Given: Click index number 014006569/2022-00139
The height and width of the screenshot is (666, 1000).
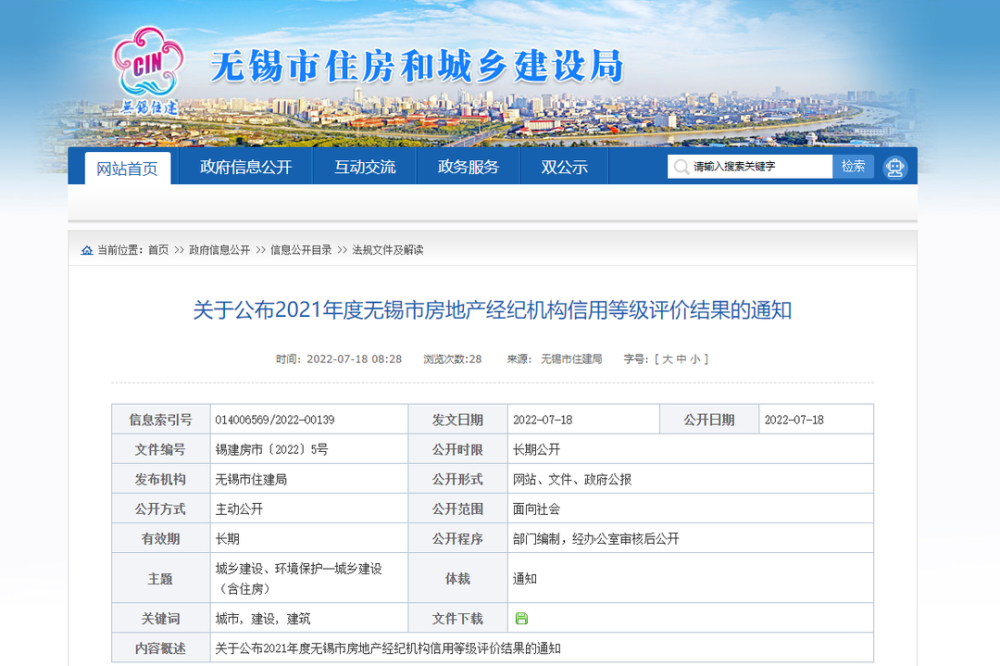Looking at the screenshot, I should 275,420.
